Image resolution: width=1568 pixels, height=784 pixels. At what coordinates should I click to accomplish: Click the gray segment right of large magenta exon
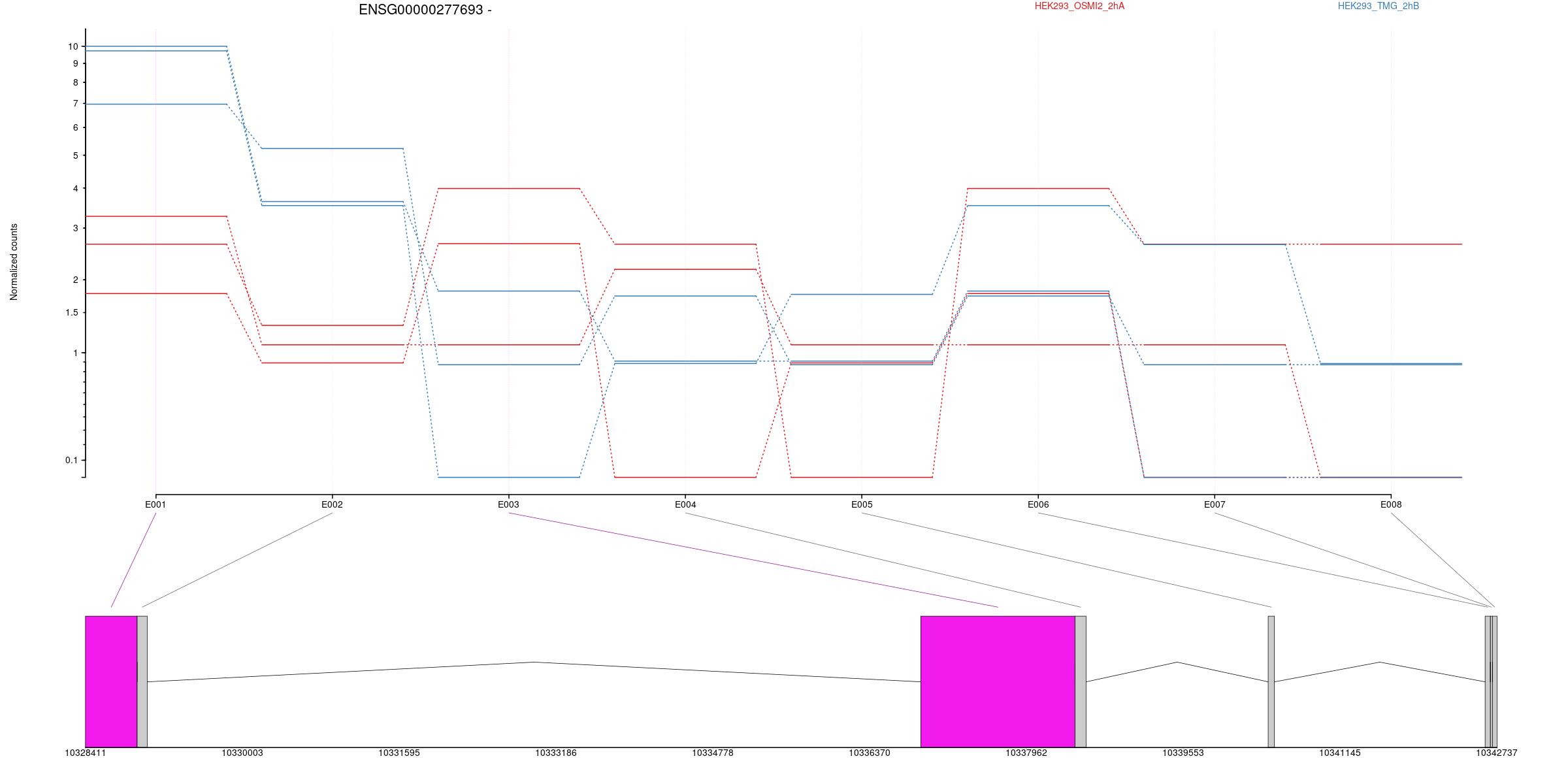[1081, 681]
